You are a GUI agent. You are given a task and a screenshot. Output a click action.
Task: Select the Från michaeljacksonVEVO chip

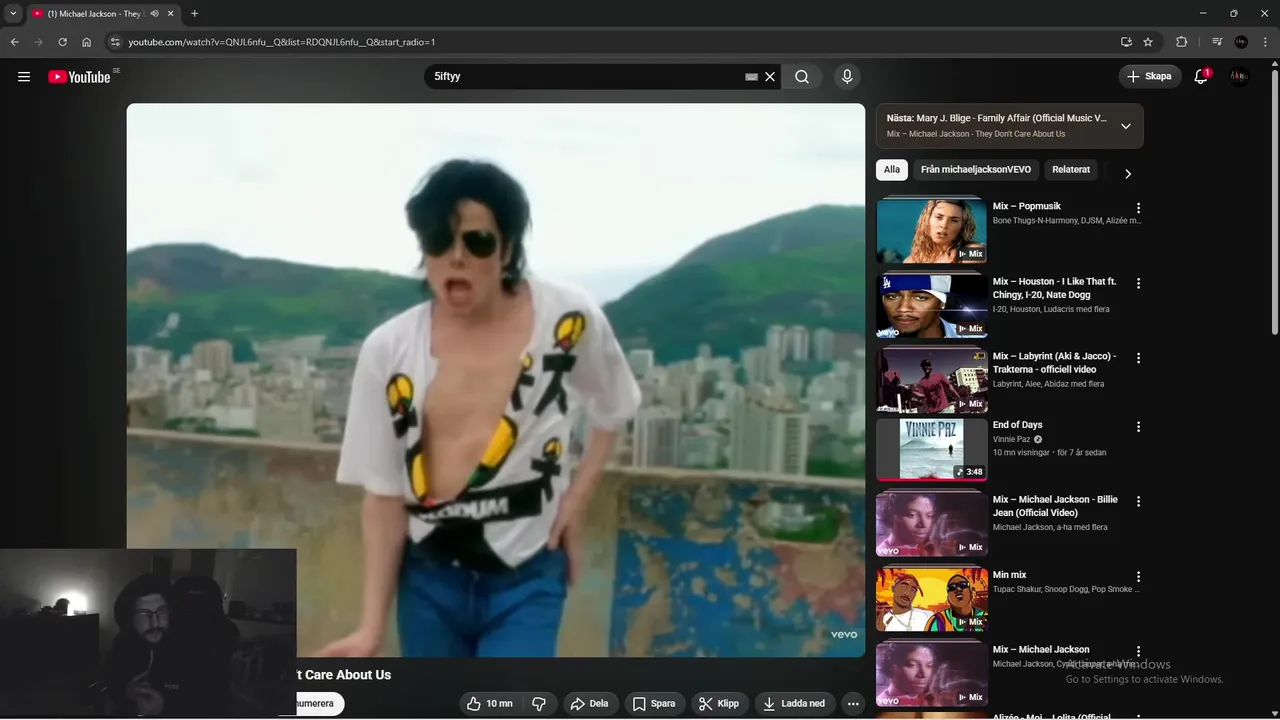(x=976, y=170)
